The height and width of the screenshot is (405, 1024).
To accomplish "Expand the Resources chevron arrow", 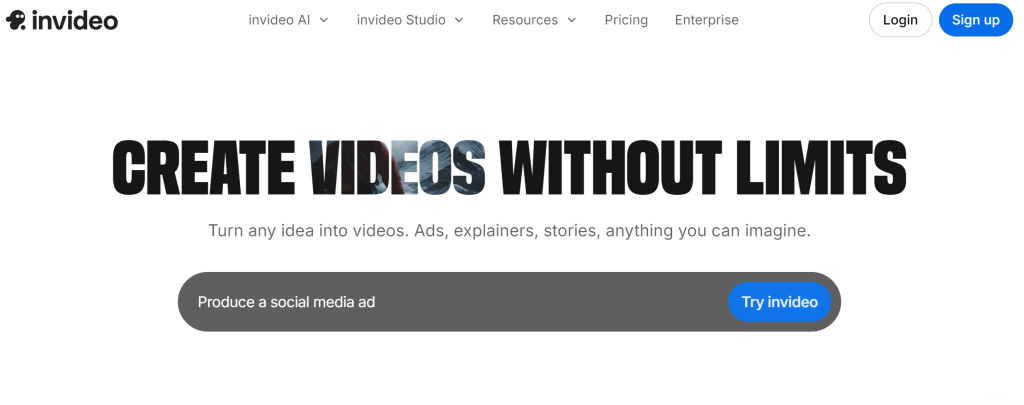I will coord(571,20).
